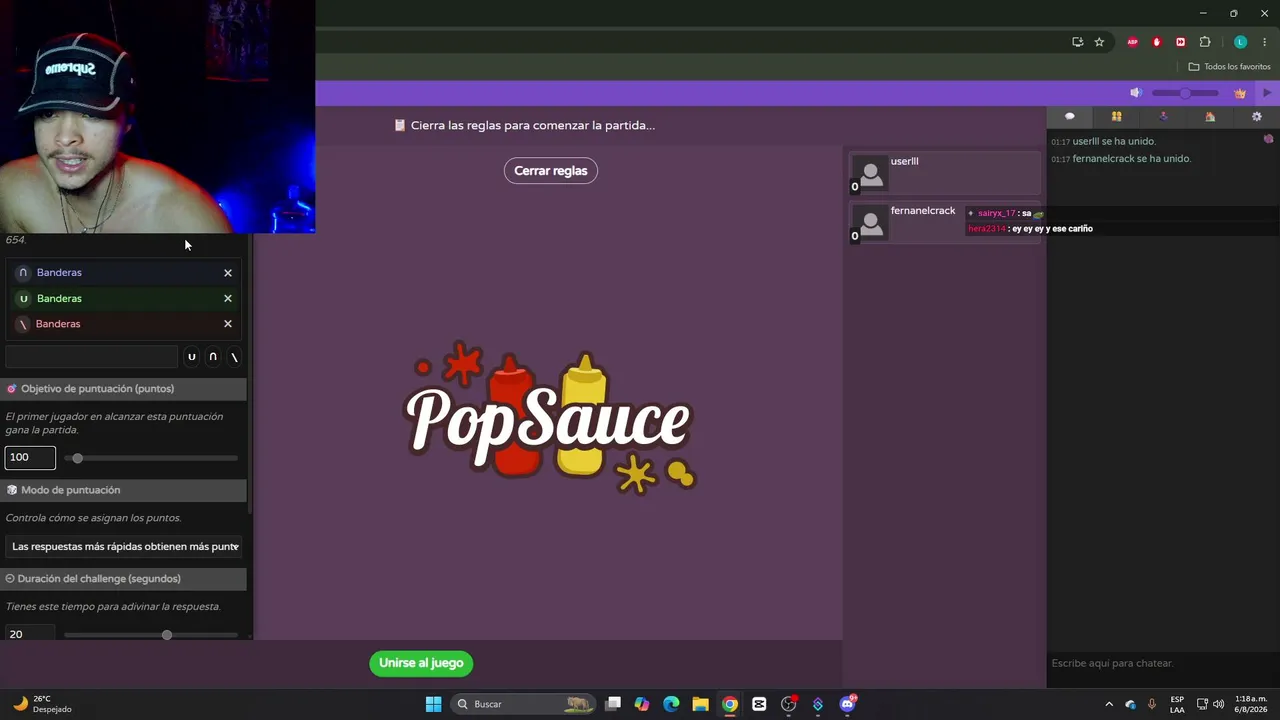The width and height of the screenshot is (1280, 720).
Task: Click player fernanelcrack avatar
Action: (872, 223)
